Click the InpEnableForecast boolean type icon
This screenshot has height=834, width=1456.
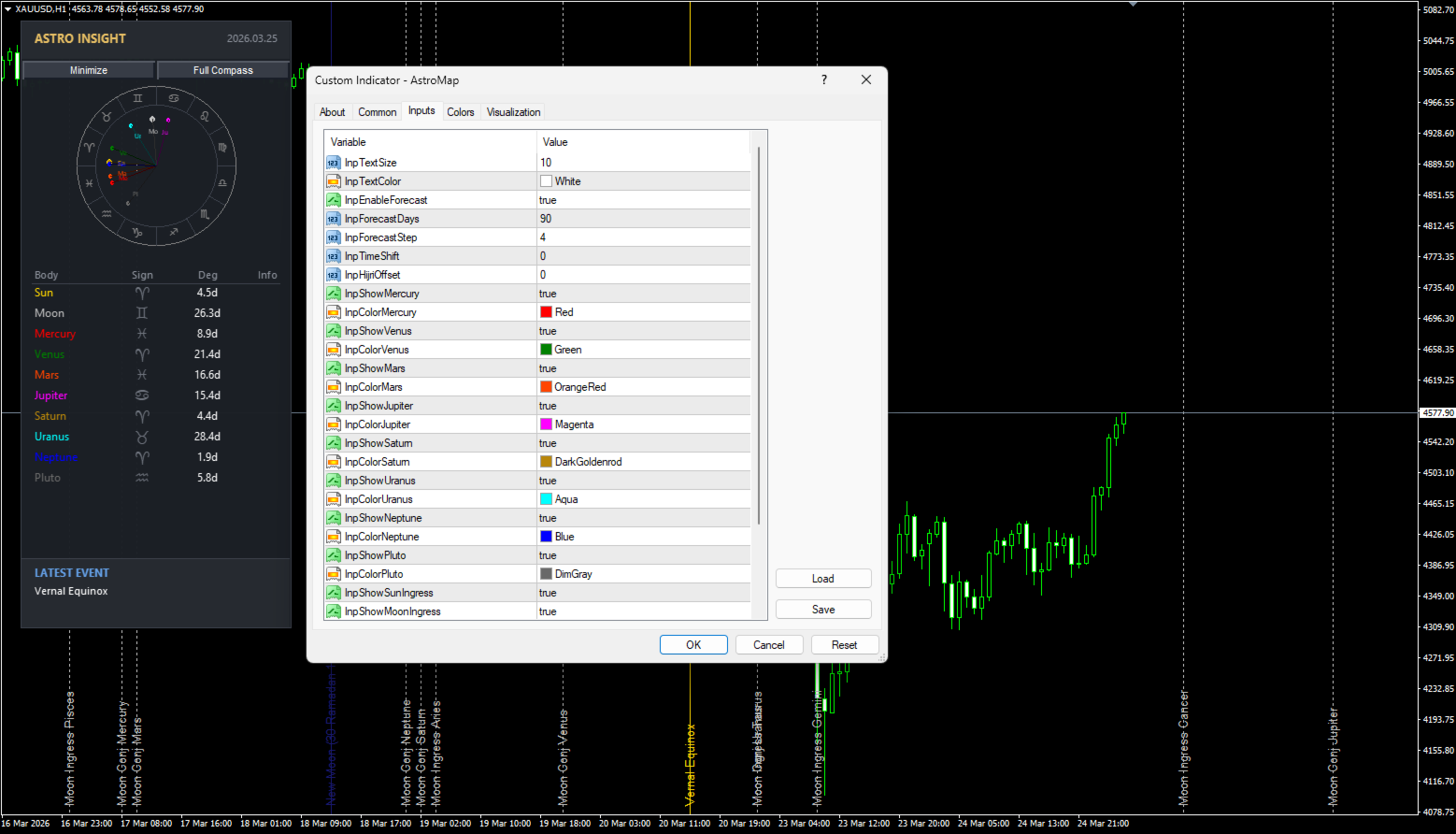[x=333, y=200]
